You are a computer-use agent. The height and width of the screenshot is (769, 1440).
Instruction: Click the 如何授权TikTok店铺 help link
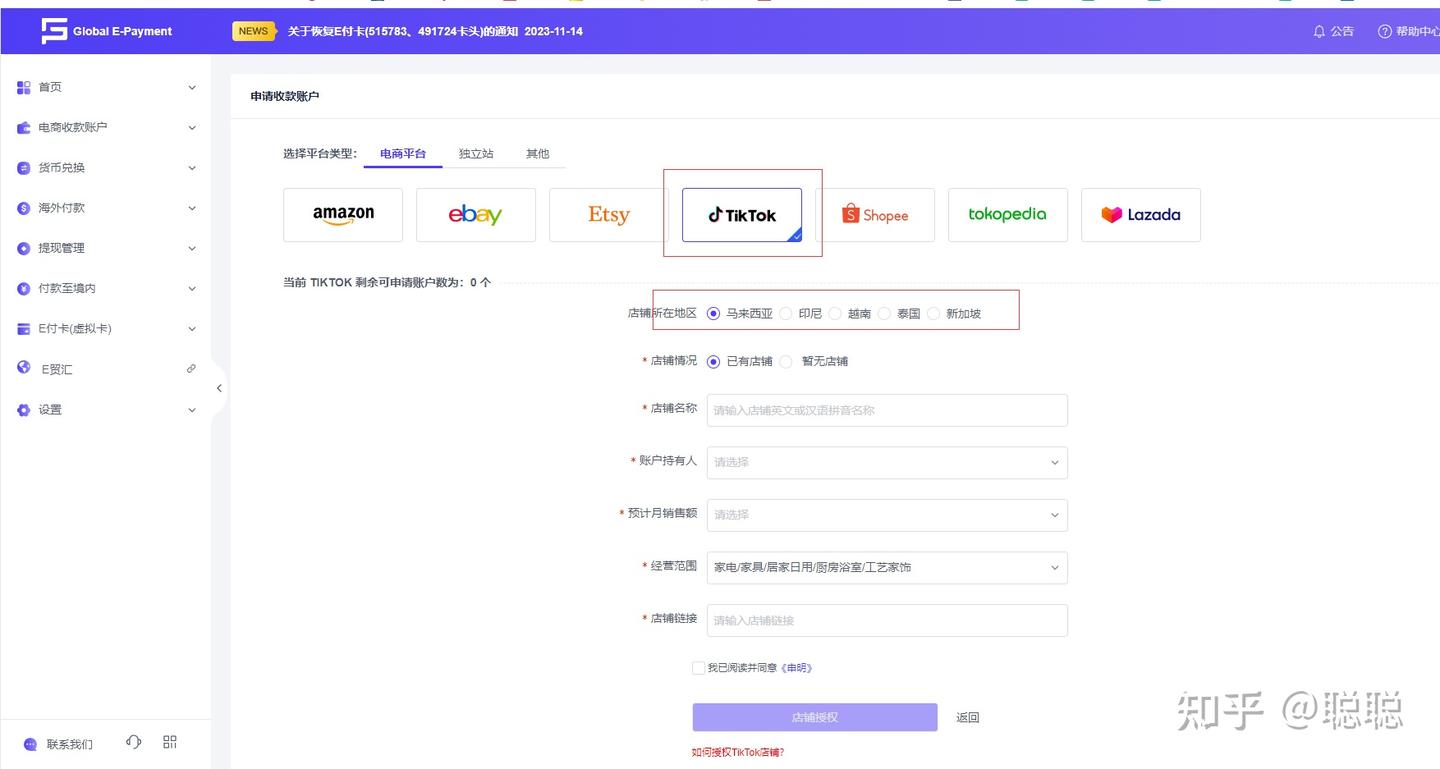tap(737, 751)
